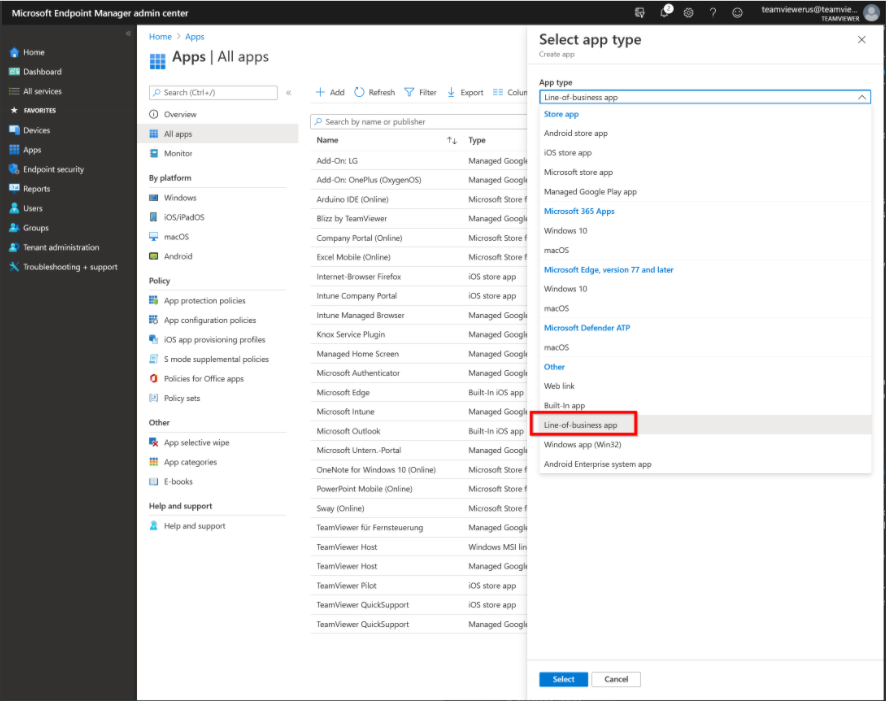
Task: Click the Apps grid icon in the sidebar
Action: pos(14,150)
